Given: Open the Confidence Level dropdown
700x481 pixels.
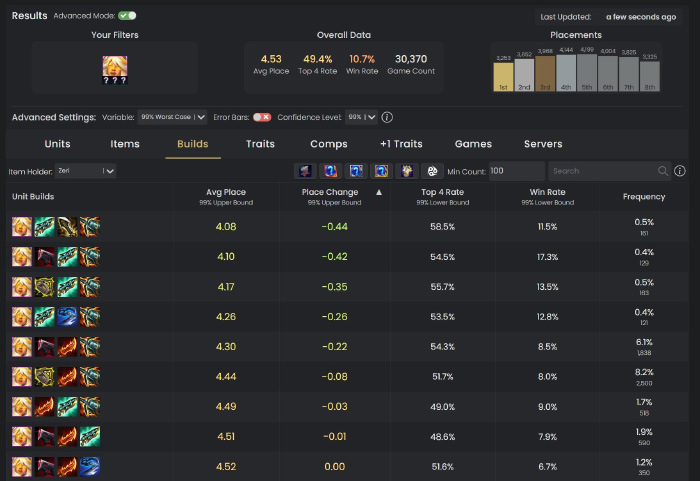Looking at the screenshot, I should pos(361,117).
